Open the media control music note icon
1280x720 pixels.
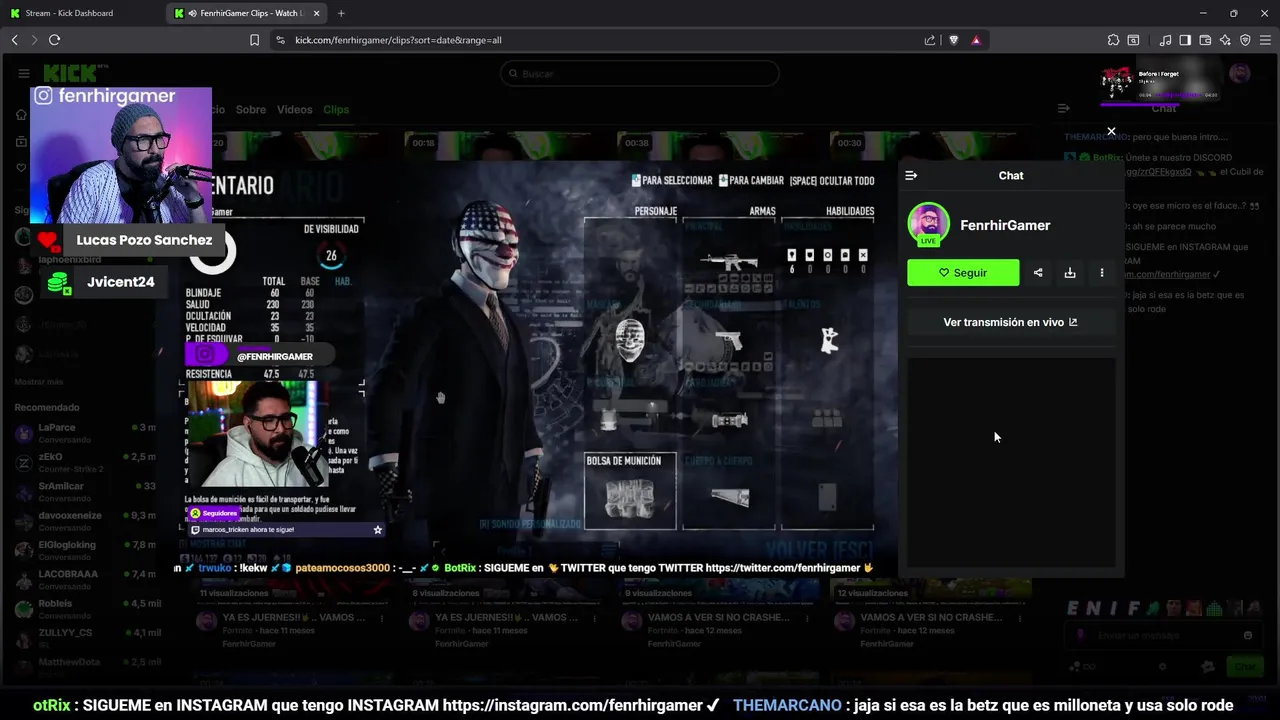point(1165,40)
